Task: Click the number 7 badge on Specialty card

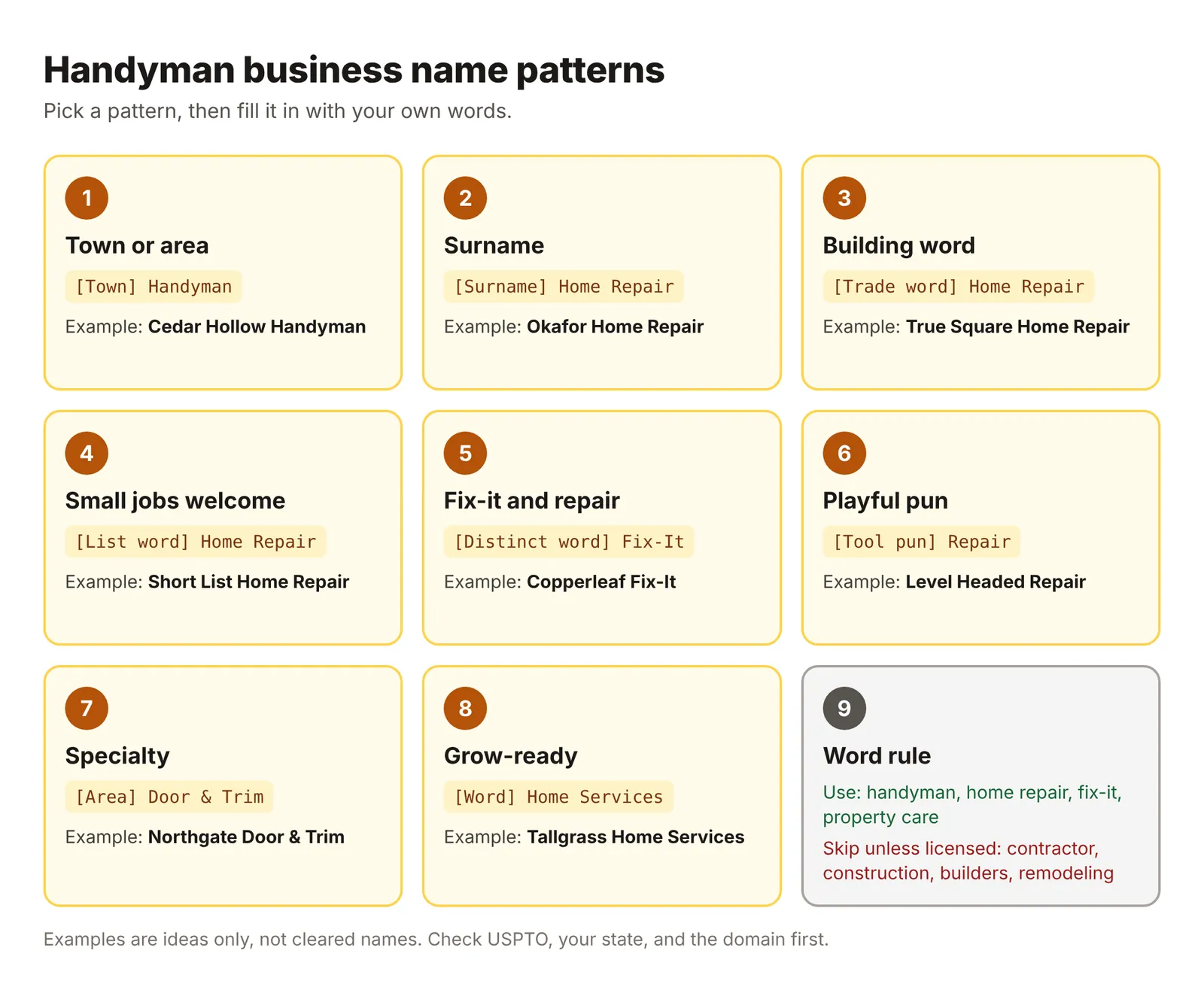Action: coord(87,708)
